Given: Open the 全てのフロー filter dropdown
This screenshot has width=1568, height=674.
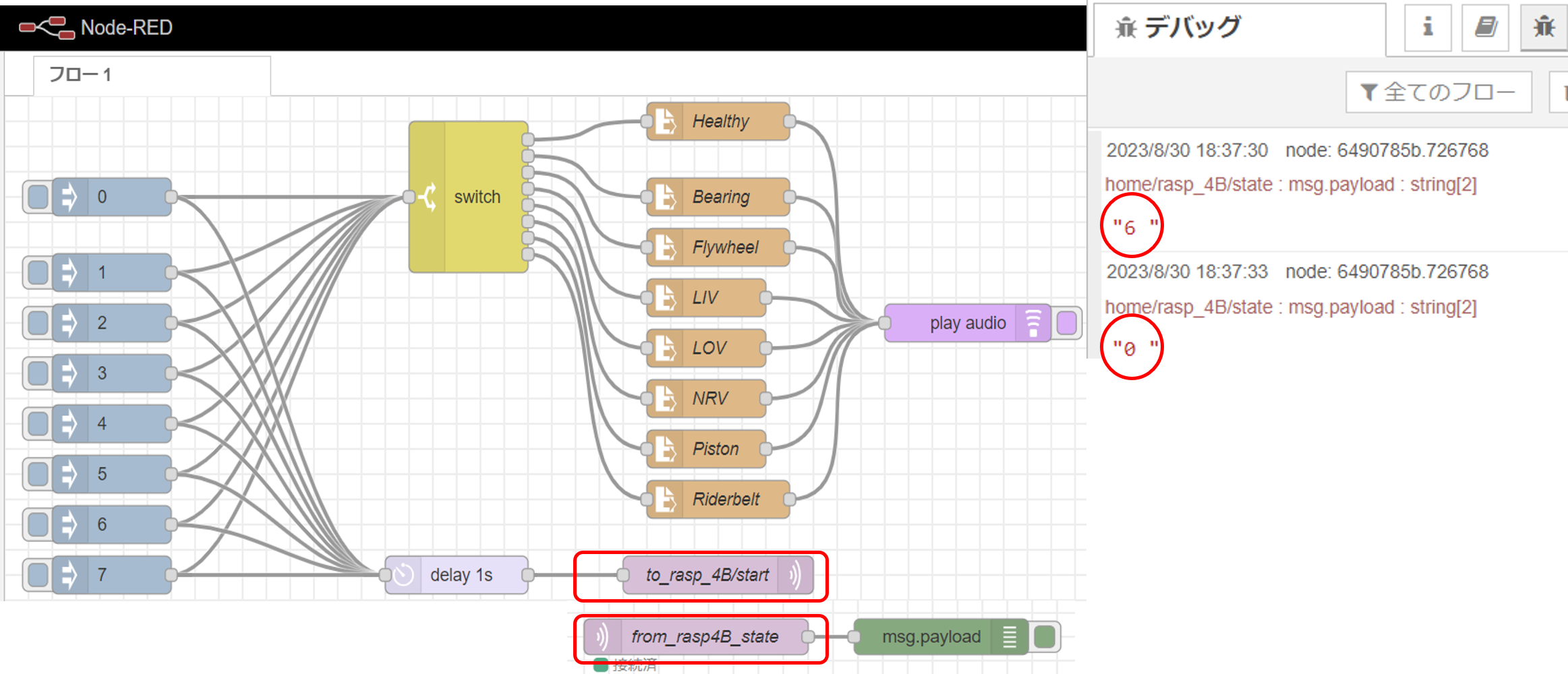Looking at the screenshot, I should pos(1439,92).
